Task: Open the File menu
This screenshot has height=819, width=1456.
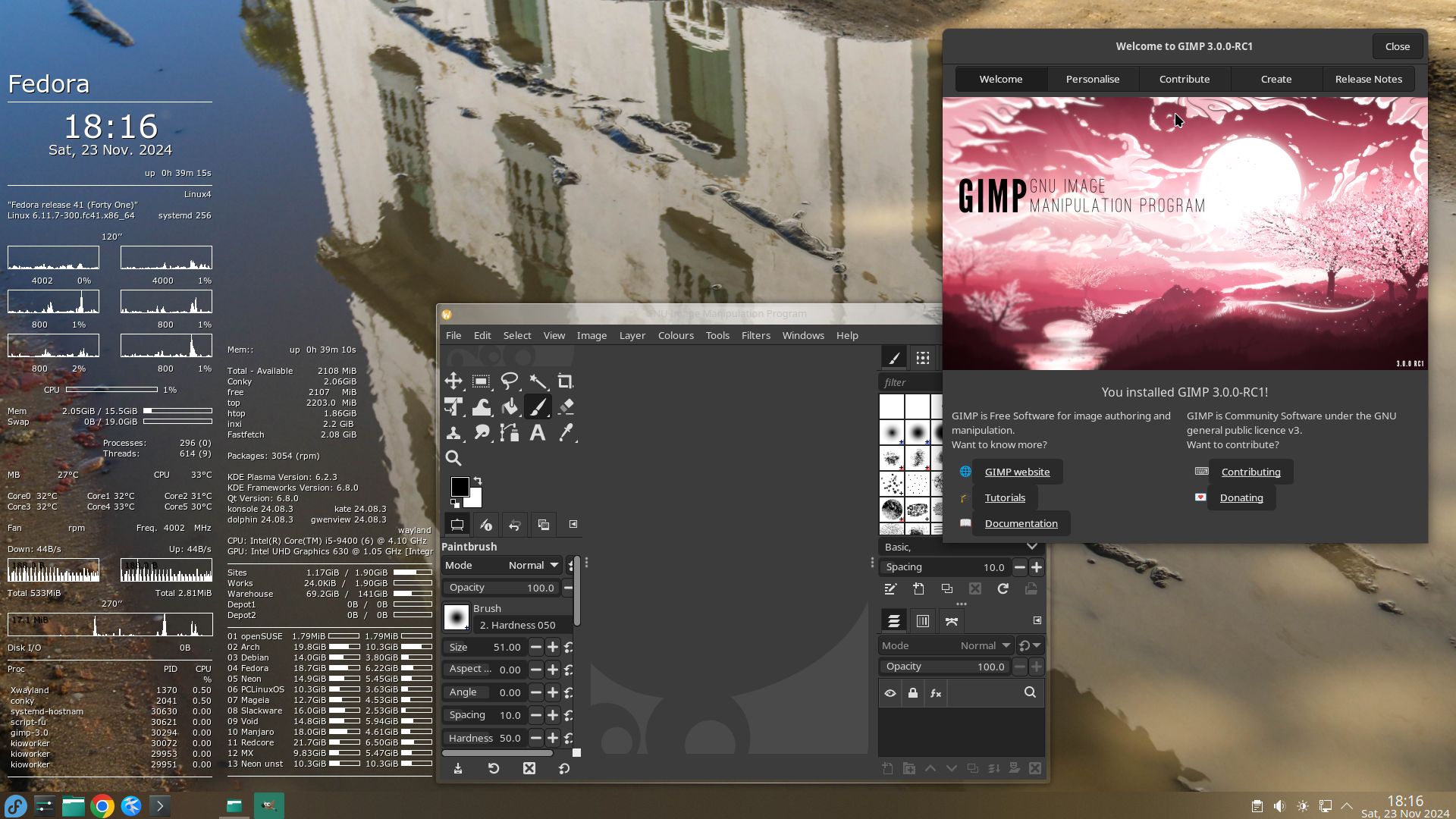Action: tap(453, 335)
